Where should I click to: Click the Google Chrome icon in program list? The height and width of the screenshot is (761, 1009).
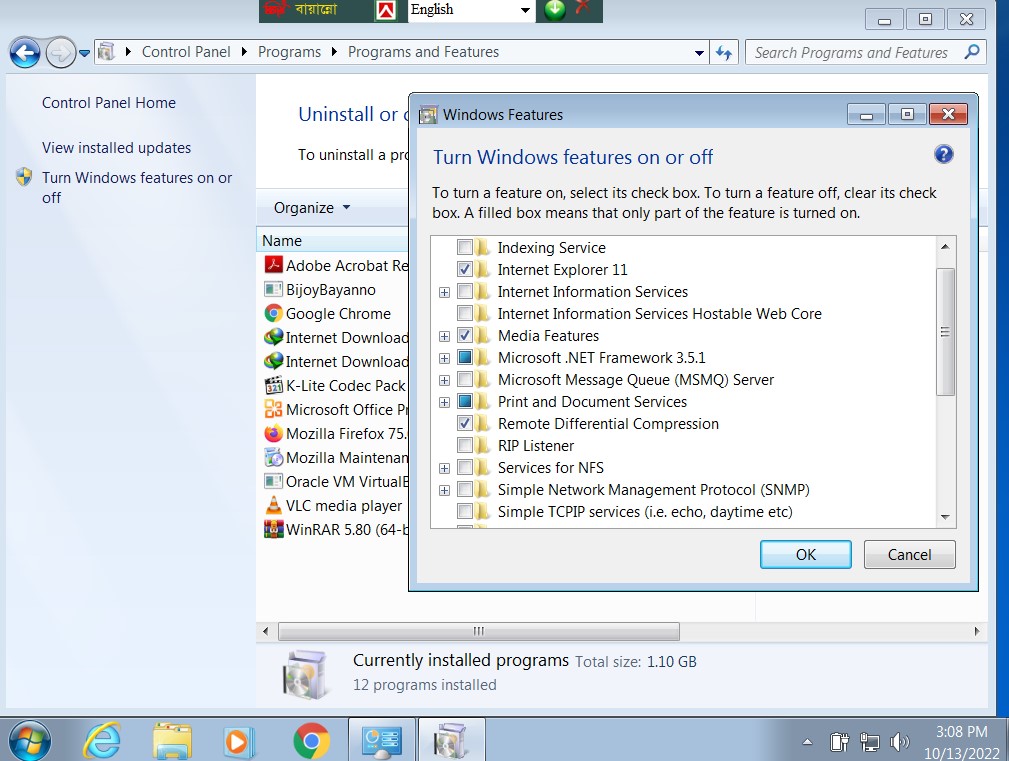coord(273,313)
